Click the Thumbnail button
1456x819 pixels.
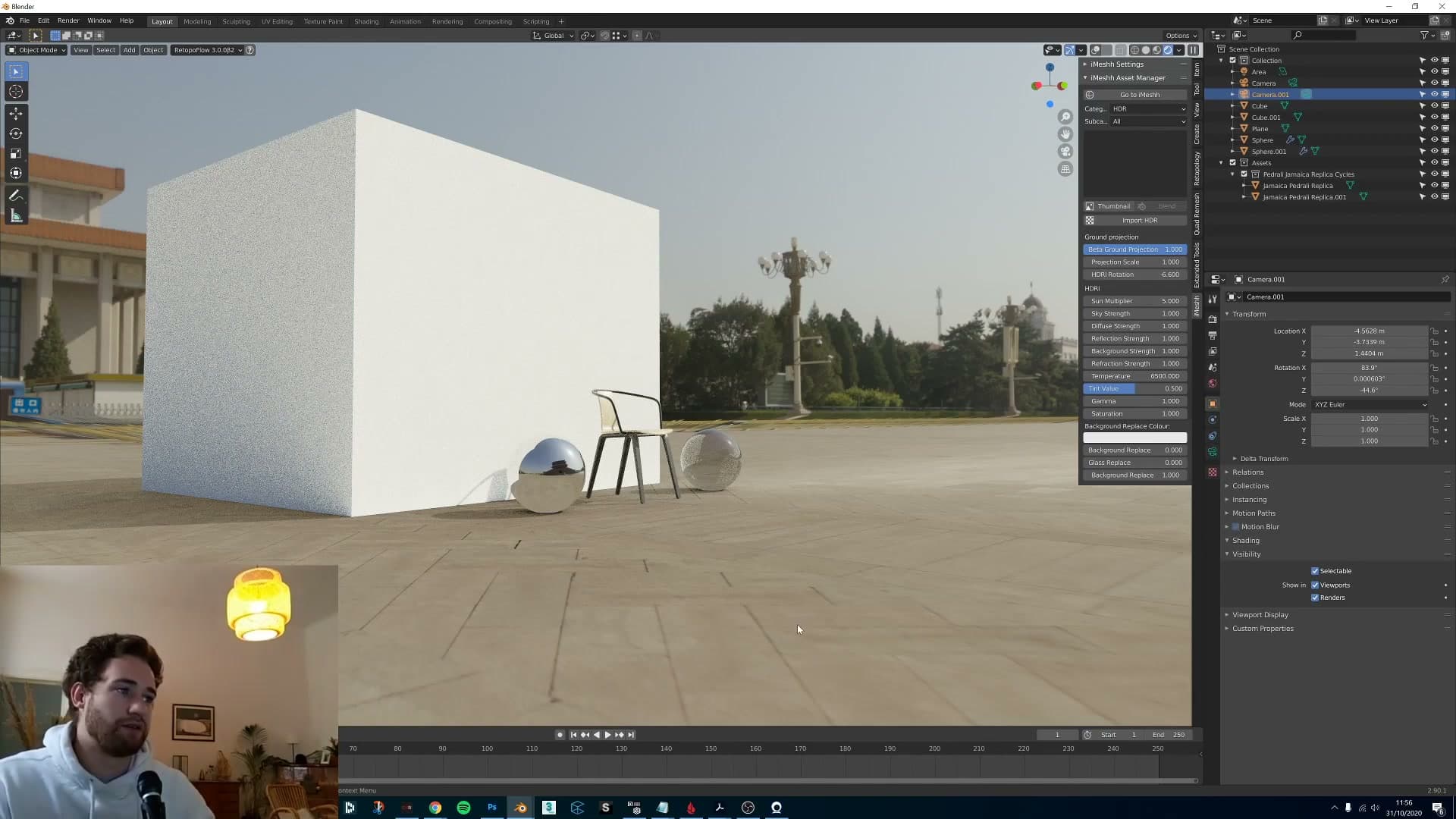tap(1108, 206)
